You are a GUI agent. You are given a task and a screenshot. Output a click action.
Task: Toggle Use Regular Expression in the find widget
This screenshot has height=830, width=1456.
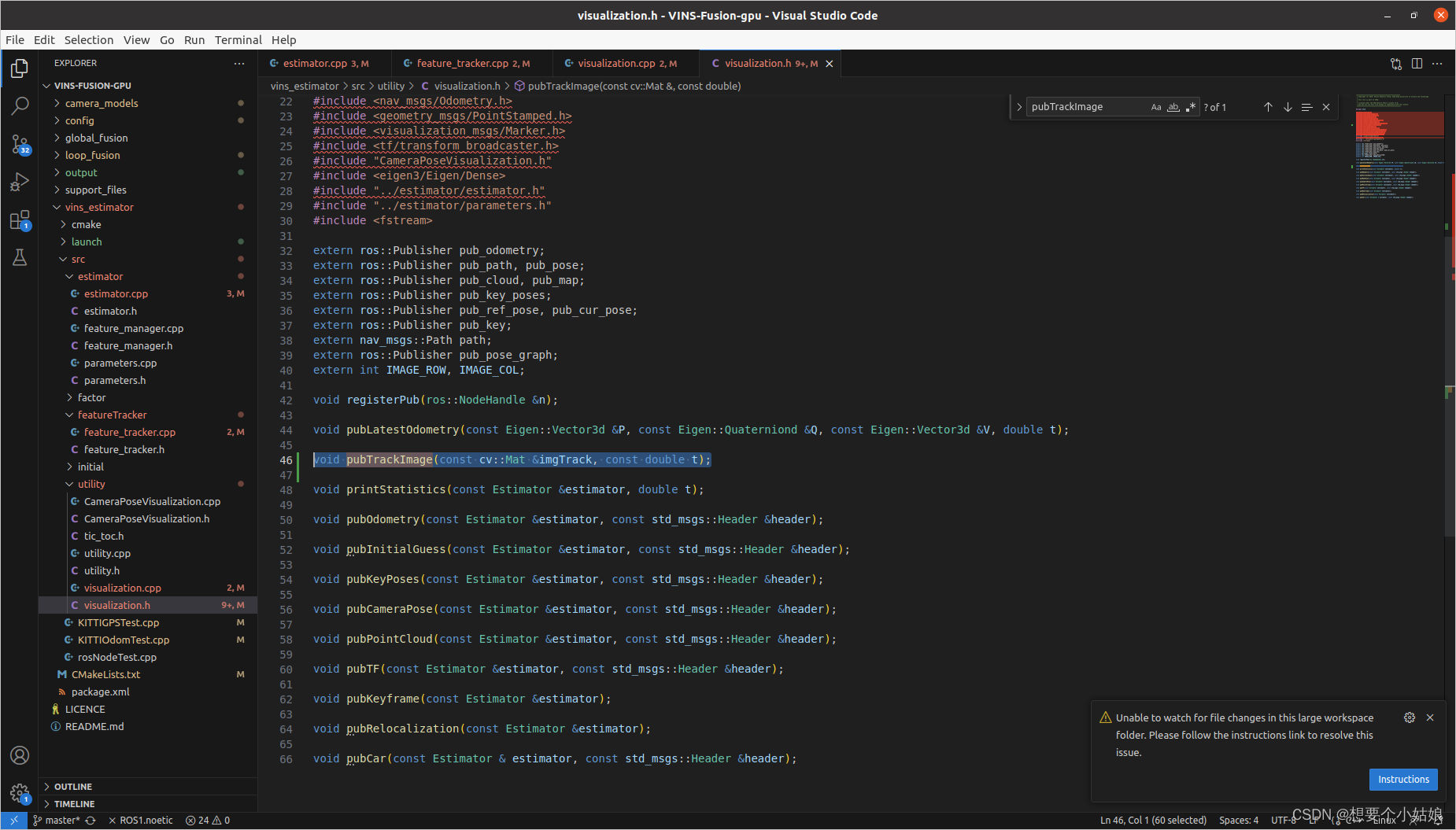(1191, 106)
